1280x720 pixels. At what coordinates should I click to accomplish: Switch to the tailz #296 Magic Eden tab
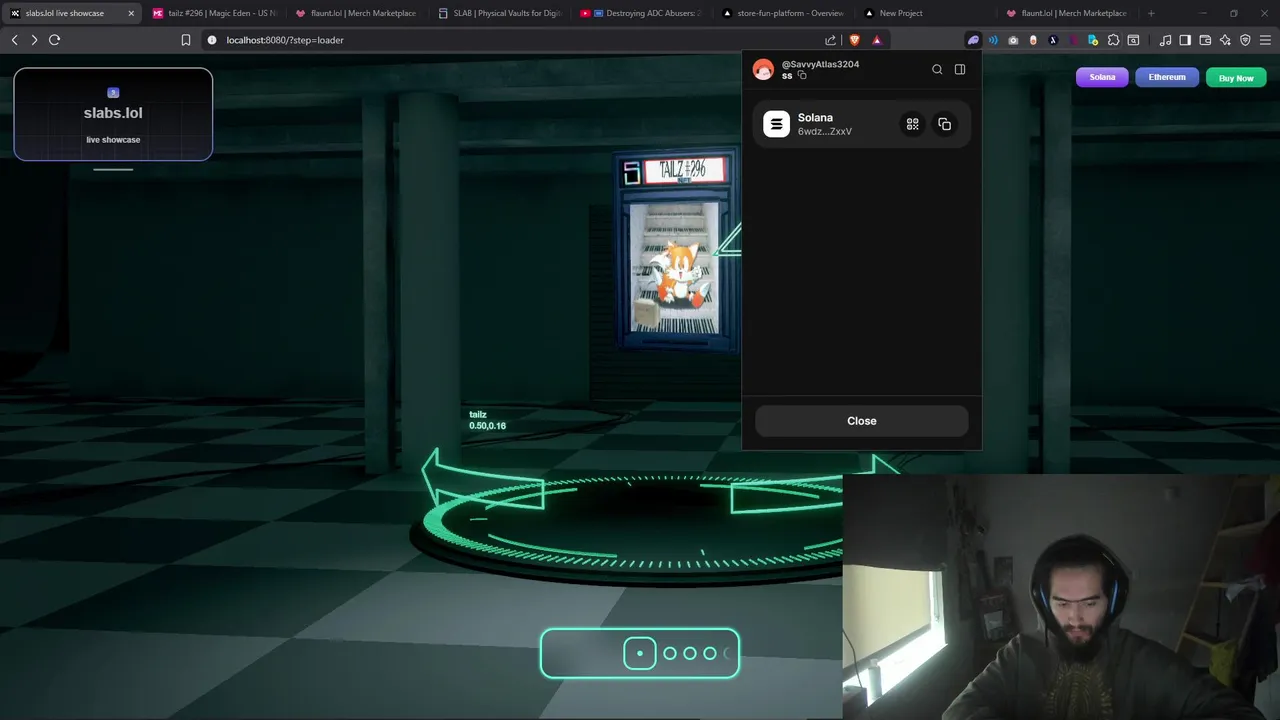(x=215, y=13)
